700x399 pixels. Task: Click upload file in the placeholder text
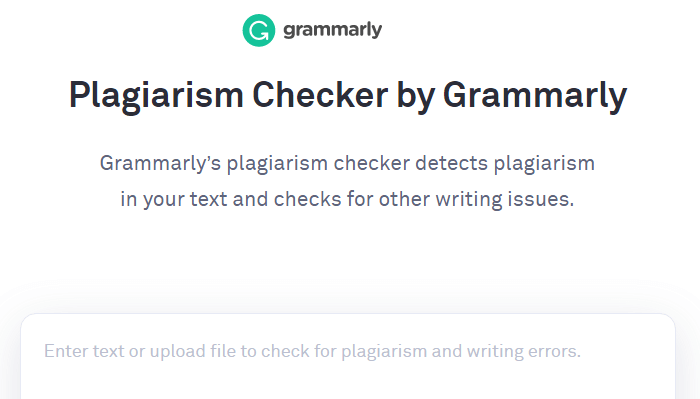tap(192, 351)
